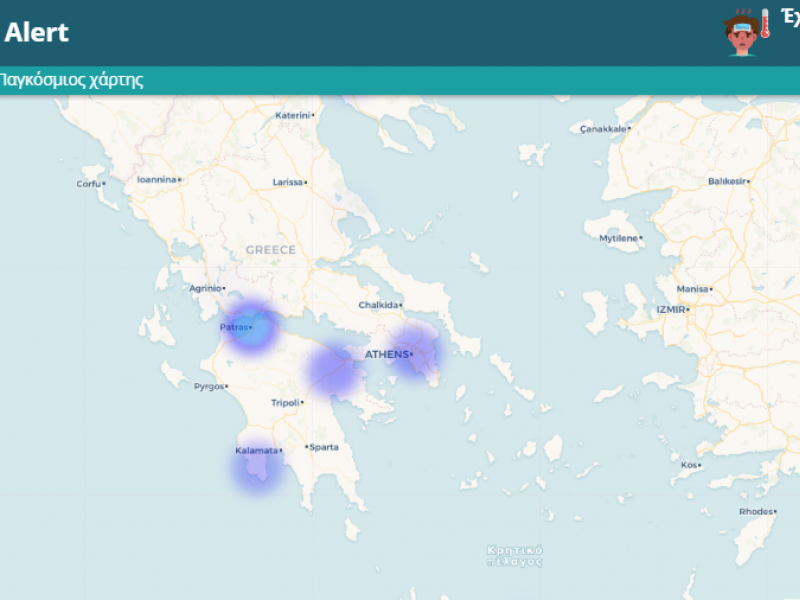The width and height of the screenshot is (800, 600).
Task: Click the Larissa city label
Action: tap(289, 182)
